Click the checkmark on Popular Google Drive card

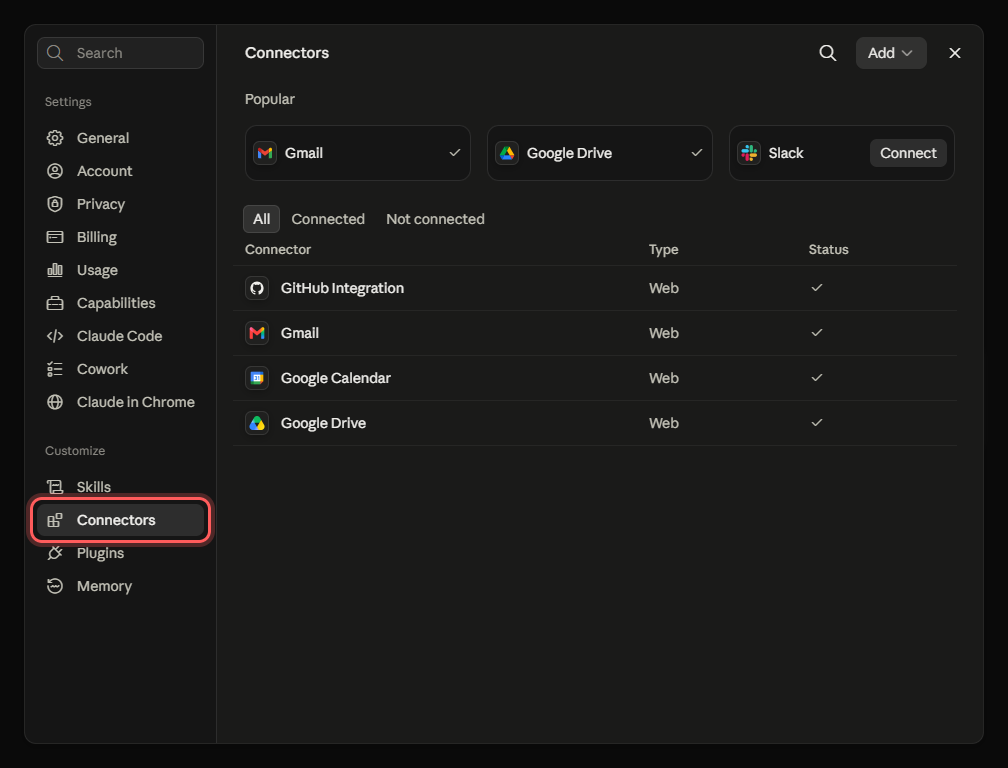(697, 153)
